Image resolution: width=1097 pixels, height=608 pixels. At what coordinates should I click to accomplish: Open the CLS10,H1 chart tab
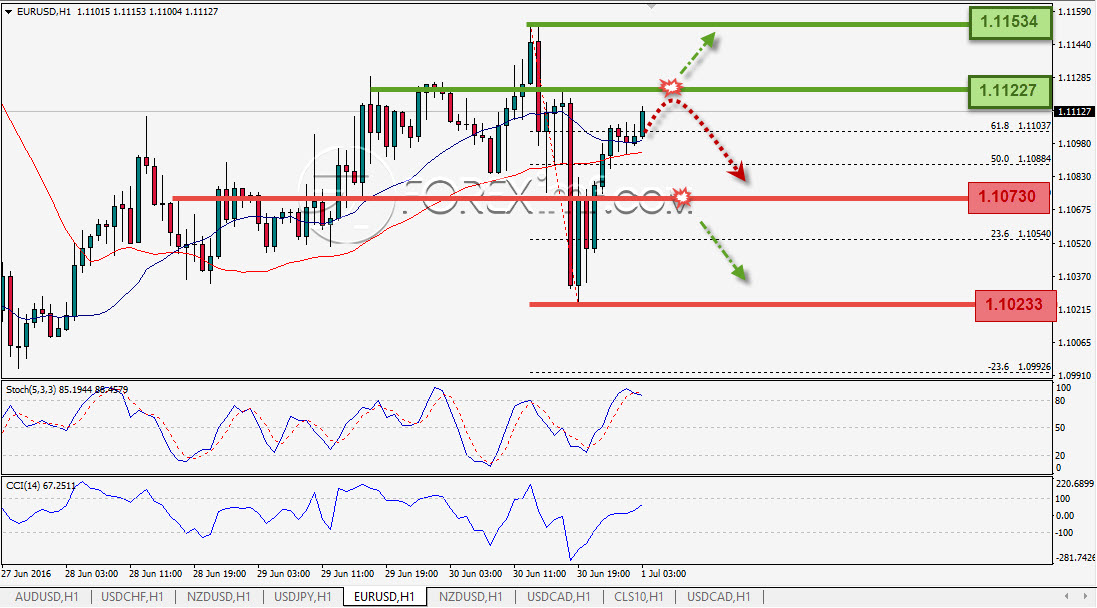point(639,597)
